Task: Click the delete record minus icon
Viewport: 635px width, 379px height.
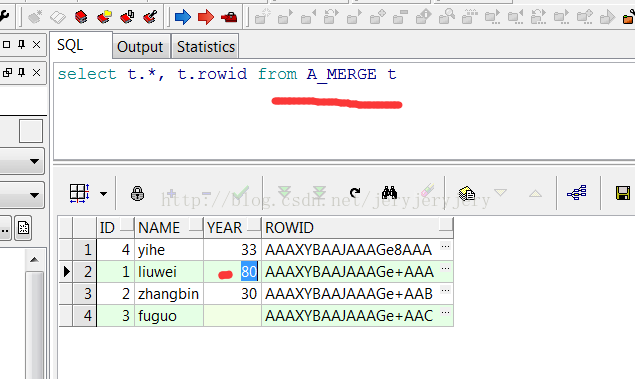Action: click(x=207, y=194)
